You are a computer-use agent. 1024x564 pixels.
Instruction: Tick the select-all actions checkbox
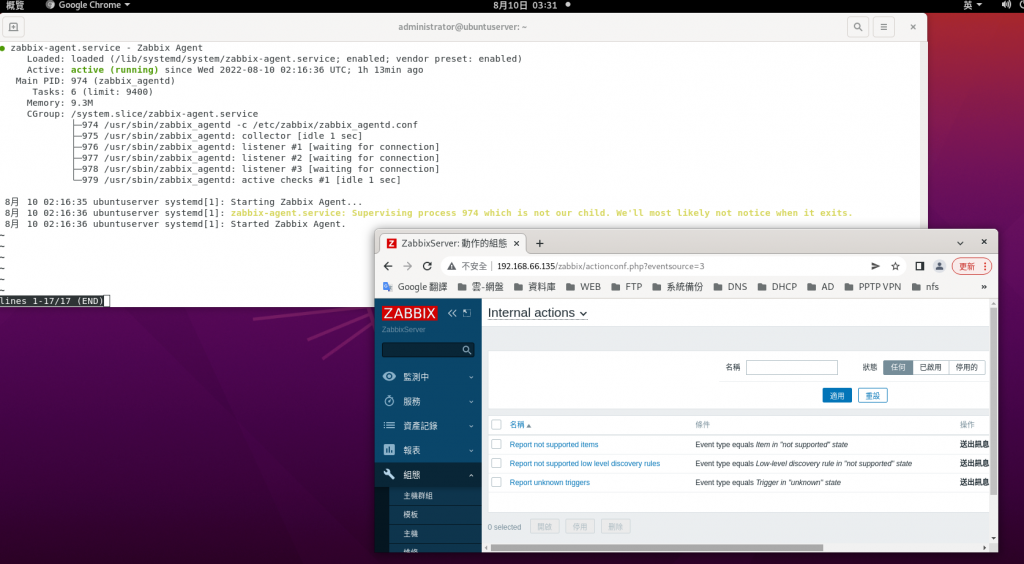click(496, 425)
